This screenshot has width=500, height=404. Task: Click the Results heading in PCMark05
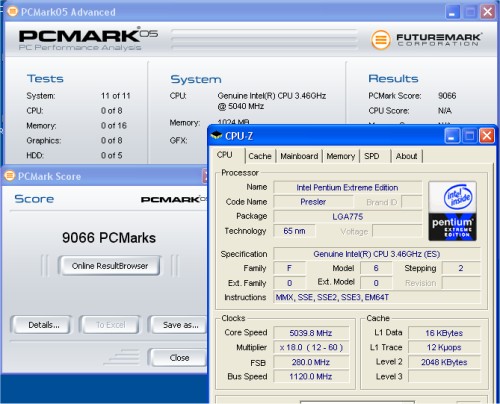click(x=393, y=79)
